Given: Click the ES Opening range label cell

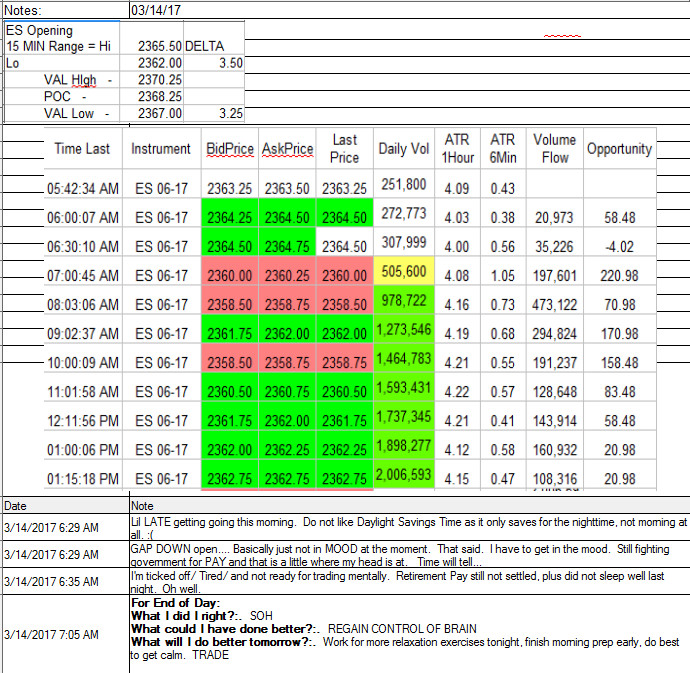Looking at the screenshot, I should 62,38.
